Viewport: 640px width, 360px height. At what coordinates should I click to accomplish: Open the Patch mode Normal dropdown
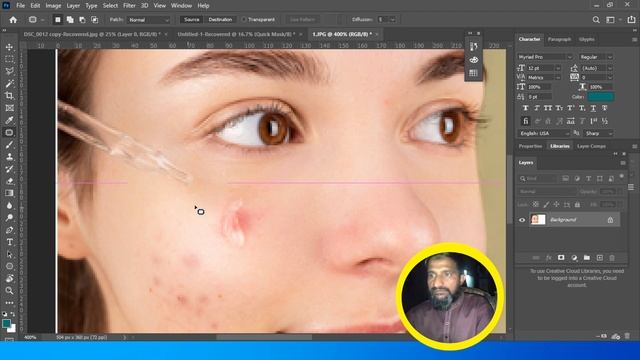149,20
